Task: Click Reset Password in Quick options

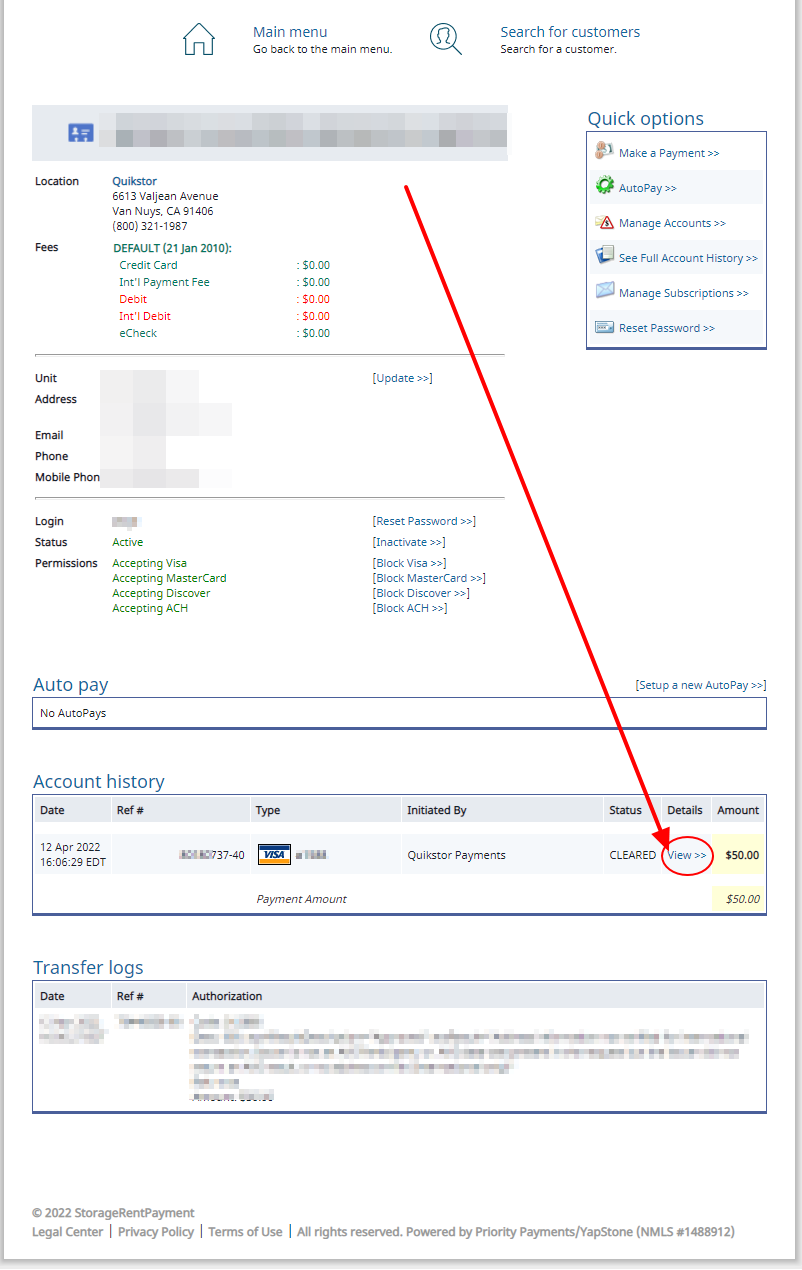Action: point(667,328)
